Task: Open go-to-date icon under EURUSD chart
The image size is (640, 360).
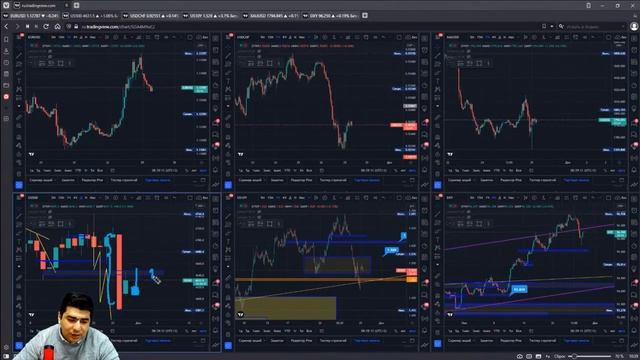Action: [x=113, y=170]
